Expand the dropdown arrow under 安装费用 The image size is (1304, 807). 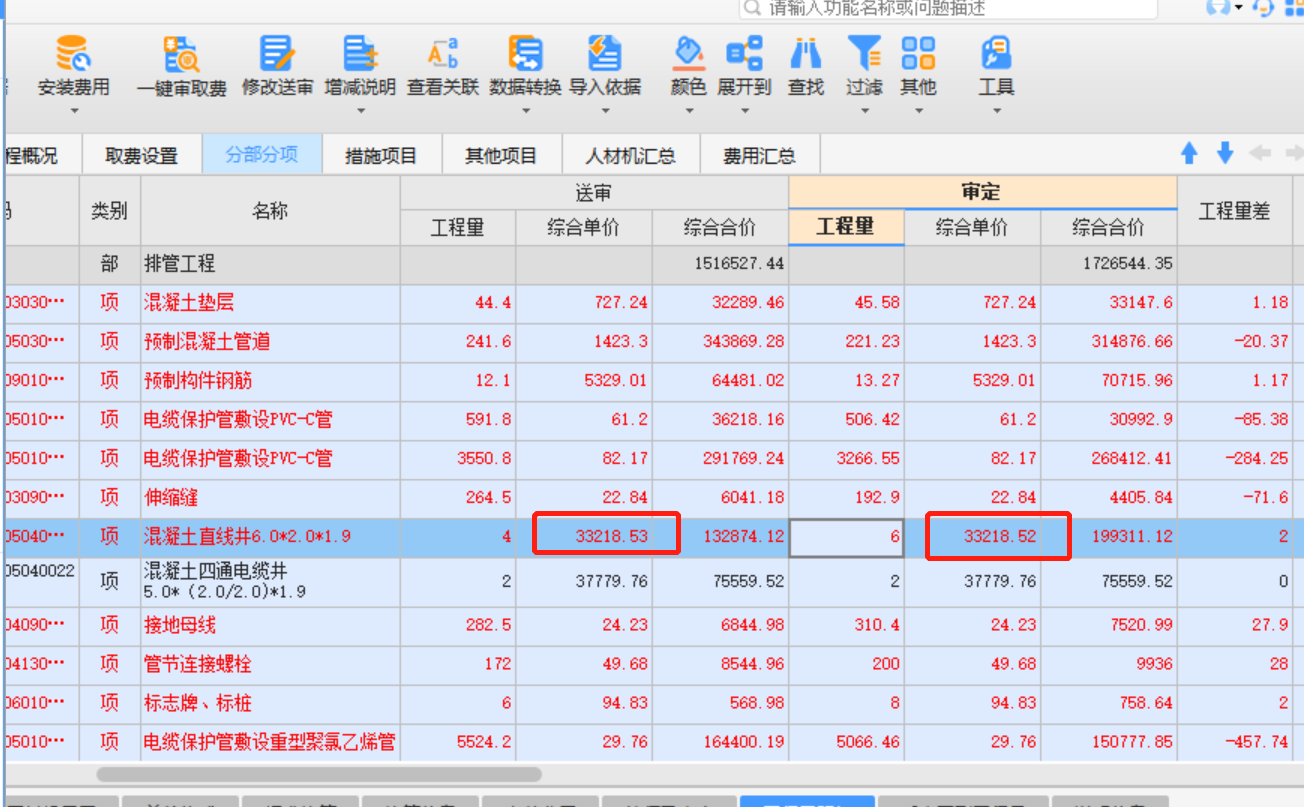point(73,111)
